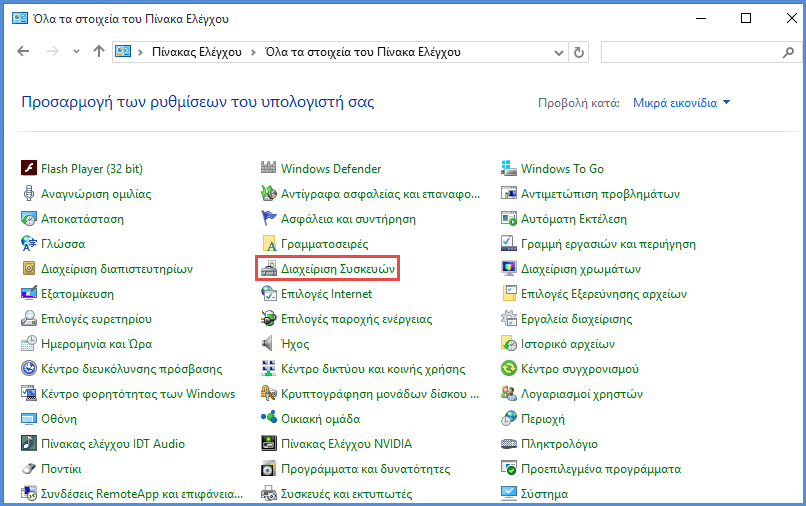
Task: Open the recent locations arrow dropdown
Action: click(x=76, y=51)
